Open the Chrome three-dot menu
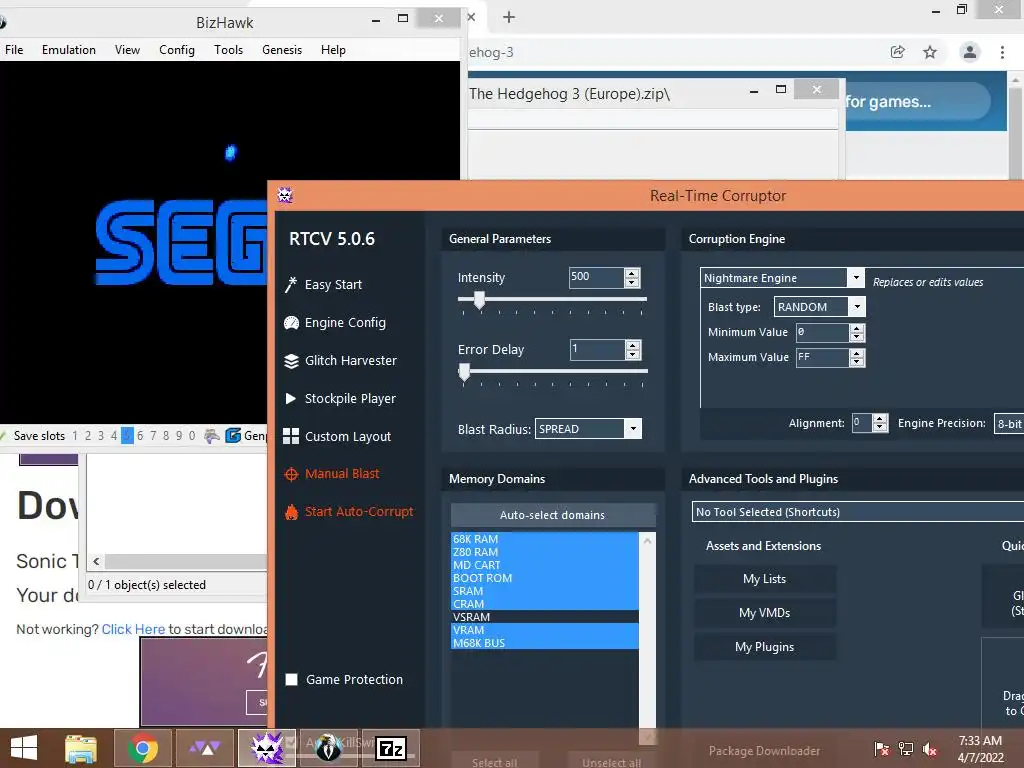The width and height of the screenshot is (1024, 768). tap(1002, 52)
